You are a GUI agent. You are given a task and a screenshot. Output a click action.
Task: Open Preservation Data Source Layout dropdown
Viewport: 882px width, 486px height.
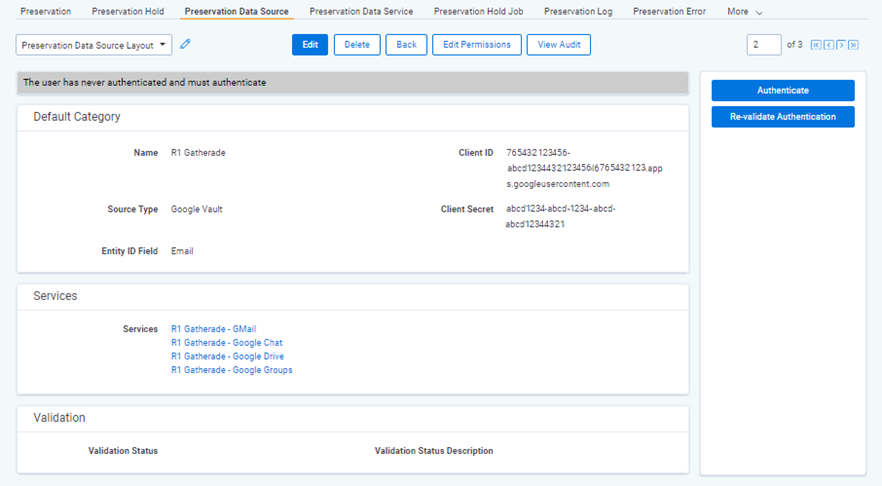(x=93, y=45)
